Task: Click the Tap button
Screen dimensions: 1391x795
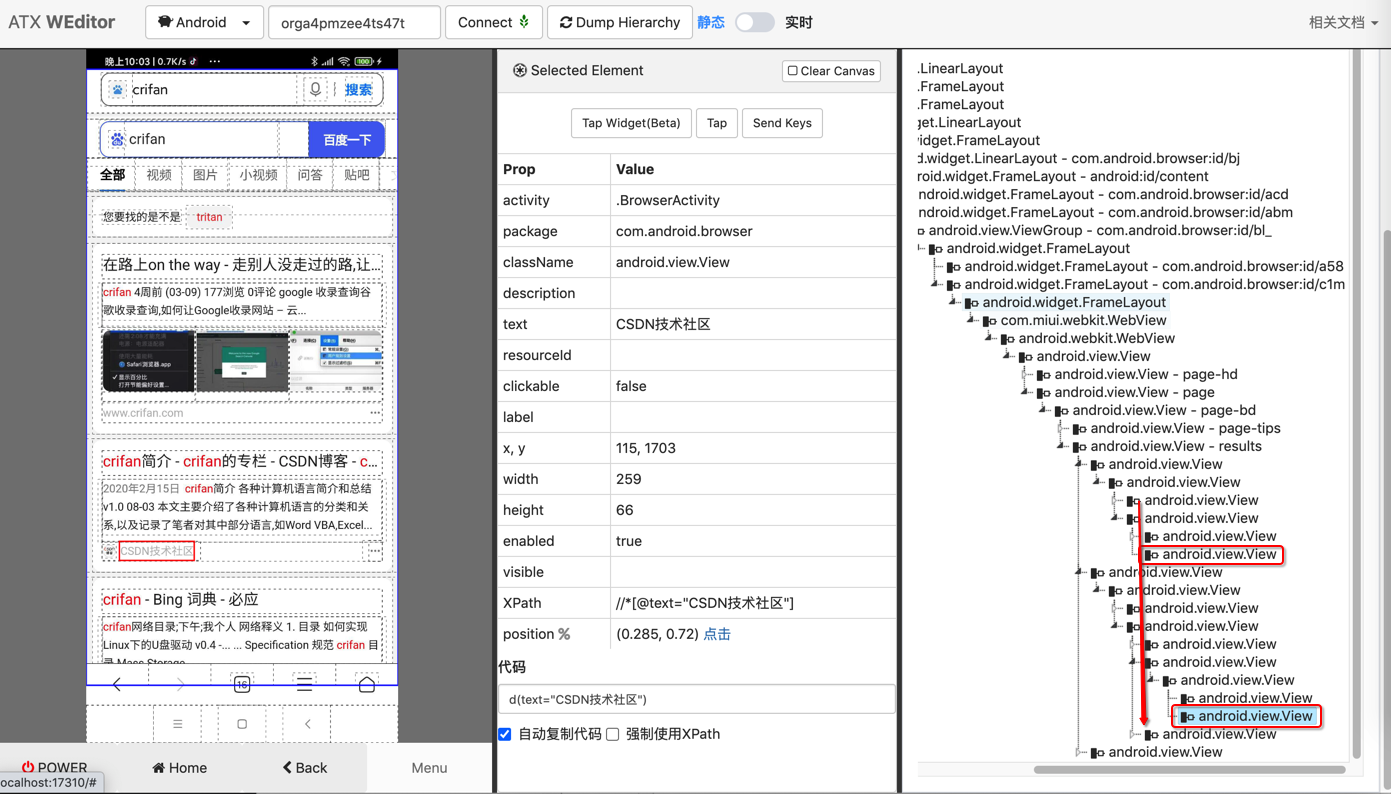Action: [717, 123]
